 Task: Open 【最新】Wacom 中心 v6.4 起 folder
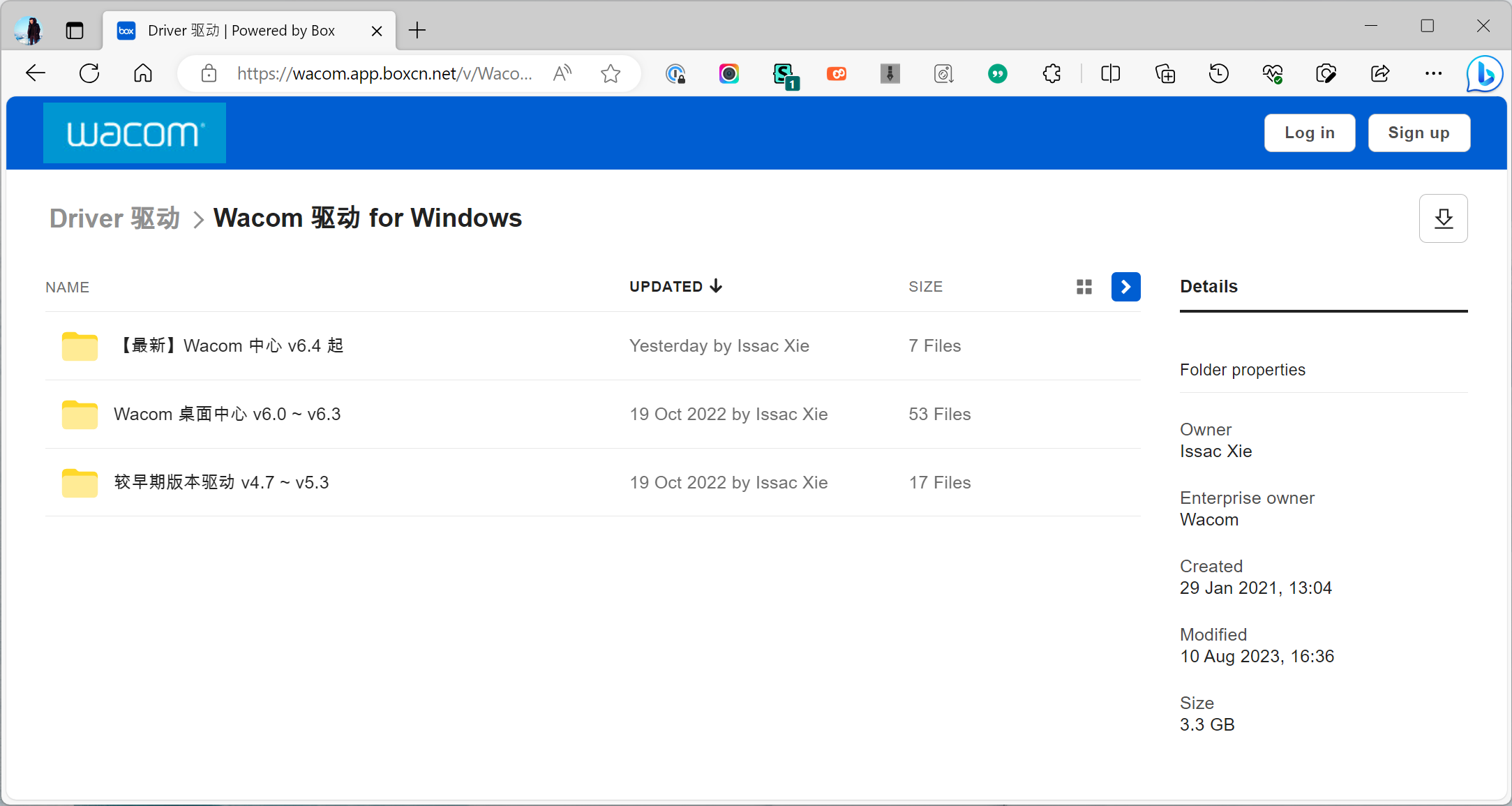tap(230, 346)
